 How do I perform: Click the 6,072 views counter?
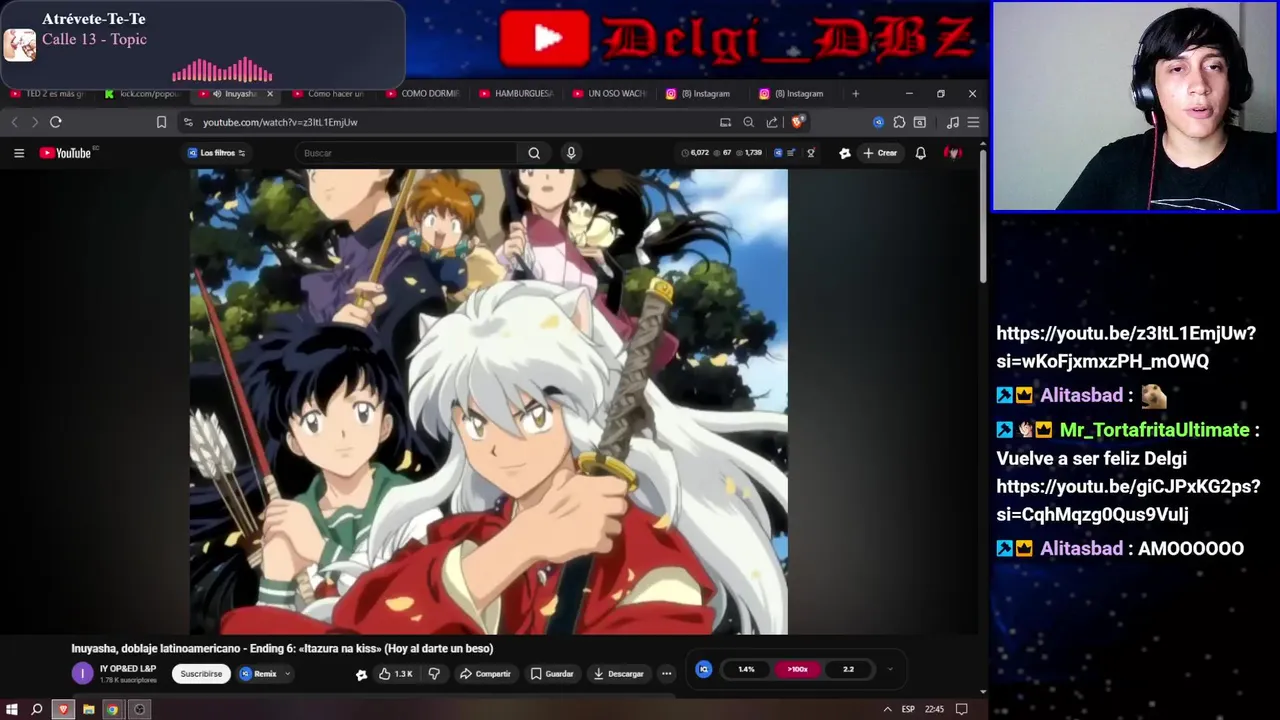(x=695, y=153)
